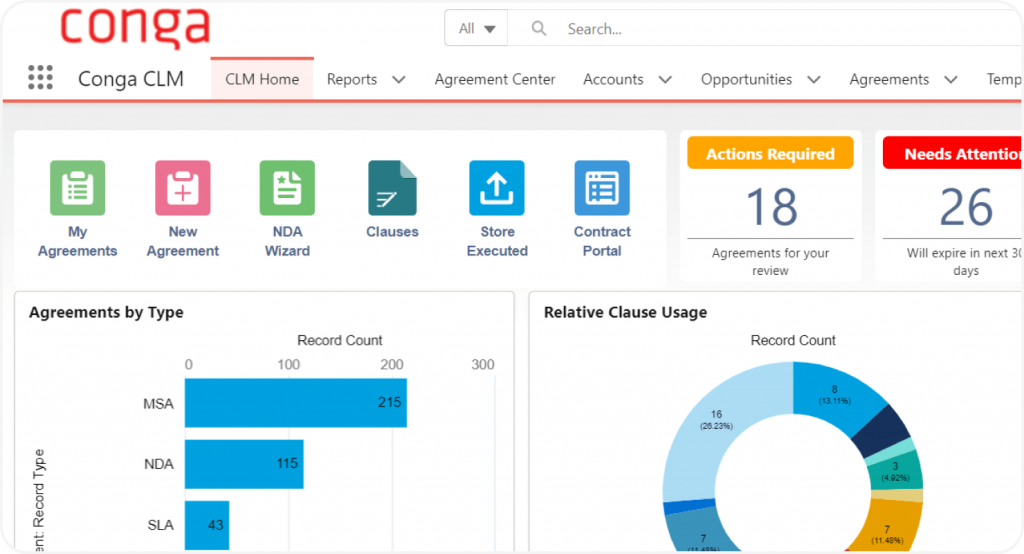The height and width of the screenshot is (554, 1024).
Task: Click the pink New Agreement icon
Action: (x=182, y=188)
